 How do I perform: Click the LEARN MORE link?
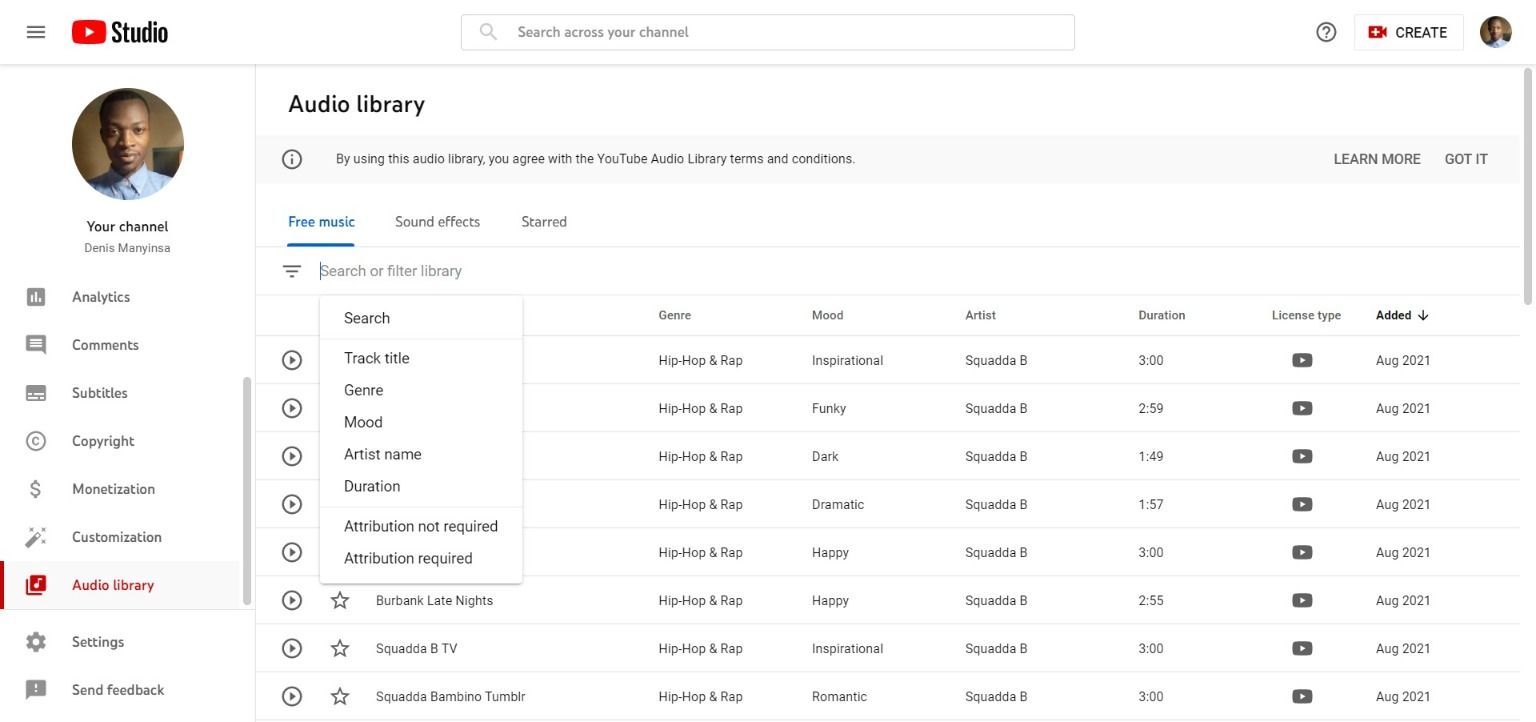[1376, 158]
